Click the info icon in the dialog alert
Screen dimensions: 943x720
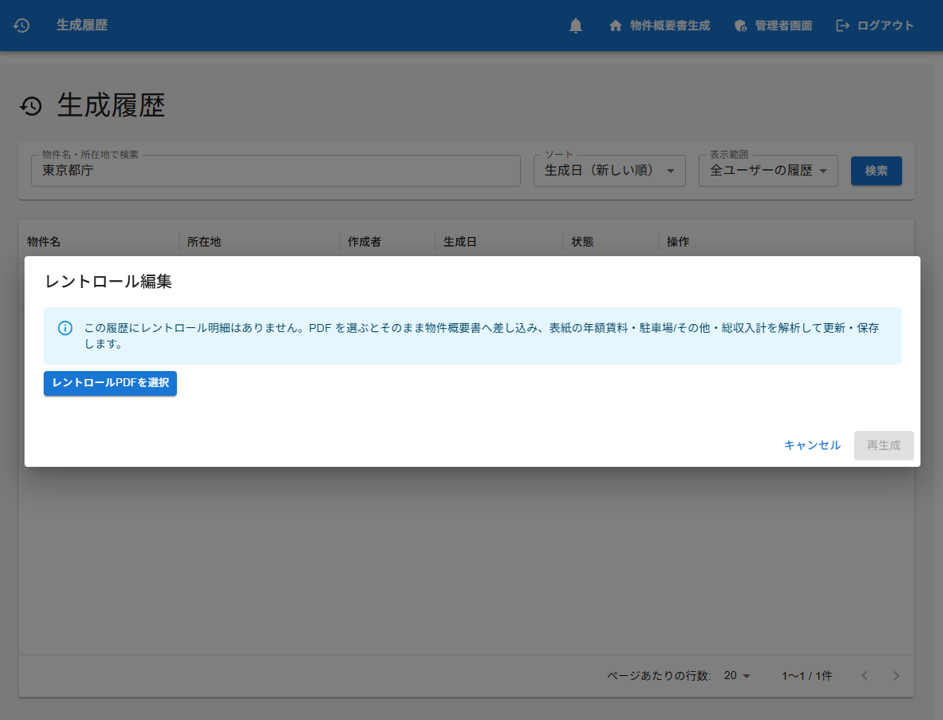[65, 328]
